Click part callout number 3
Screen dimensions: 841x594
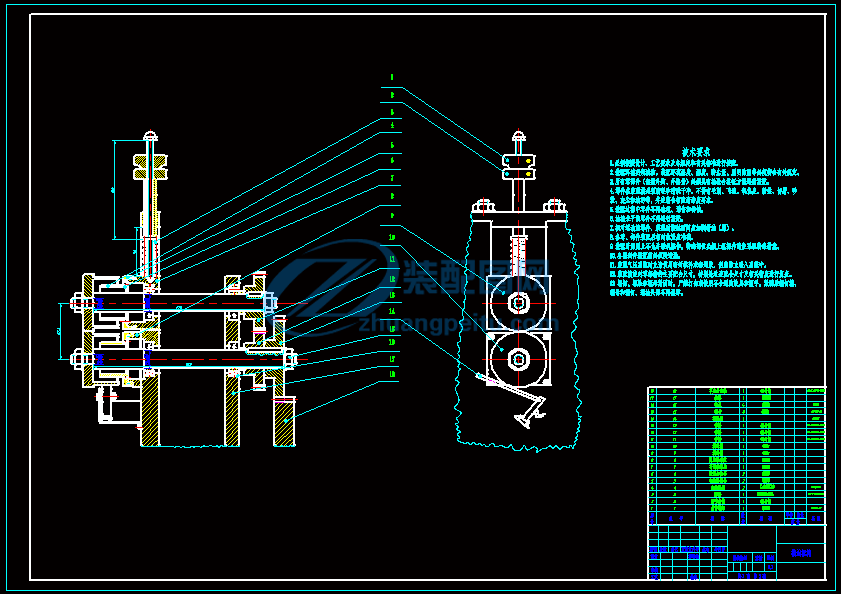[x=392, y=112]
